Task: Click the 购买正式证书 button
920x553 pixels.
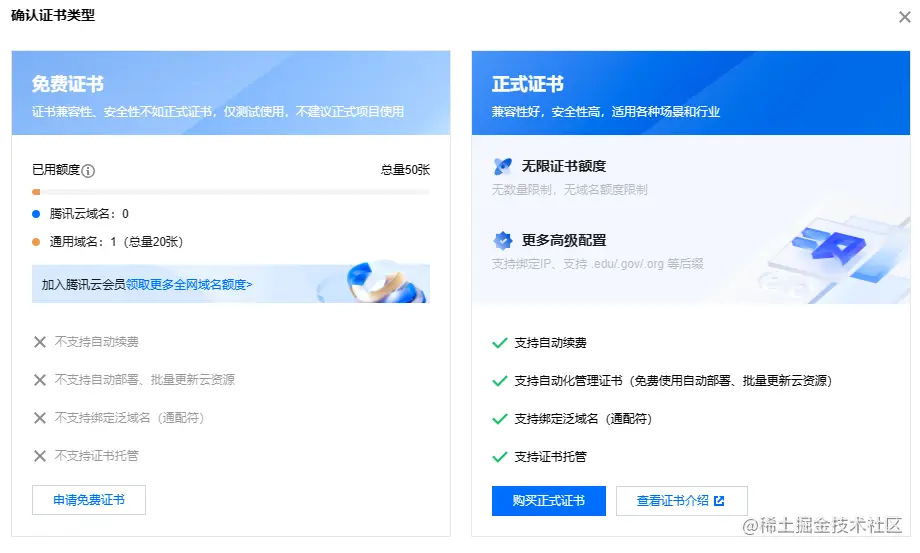Action: (549, 501)
